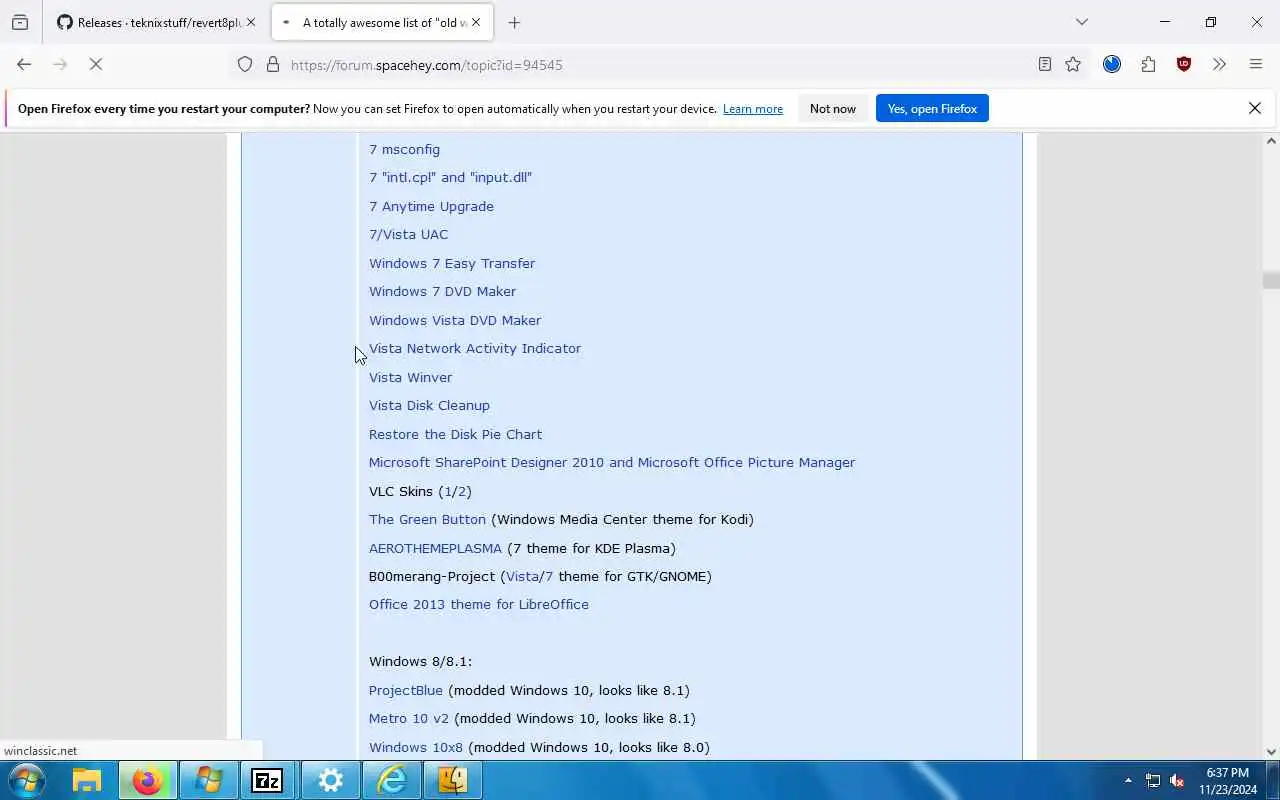Bookmark this page with star icon
The width and height of the screenshot is (1280, 800).
[1073, 64]
